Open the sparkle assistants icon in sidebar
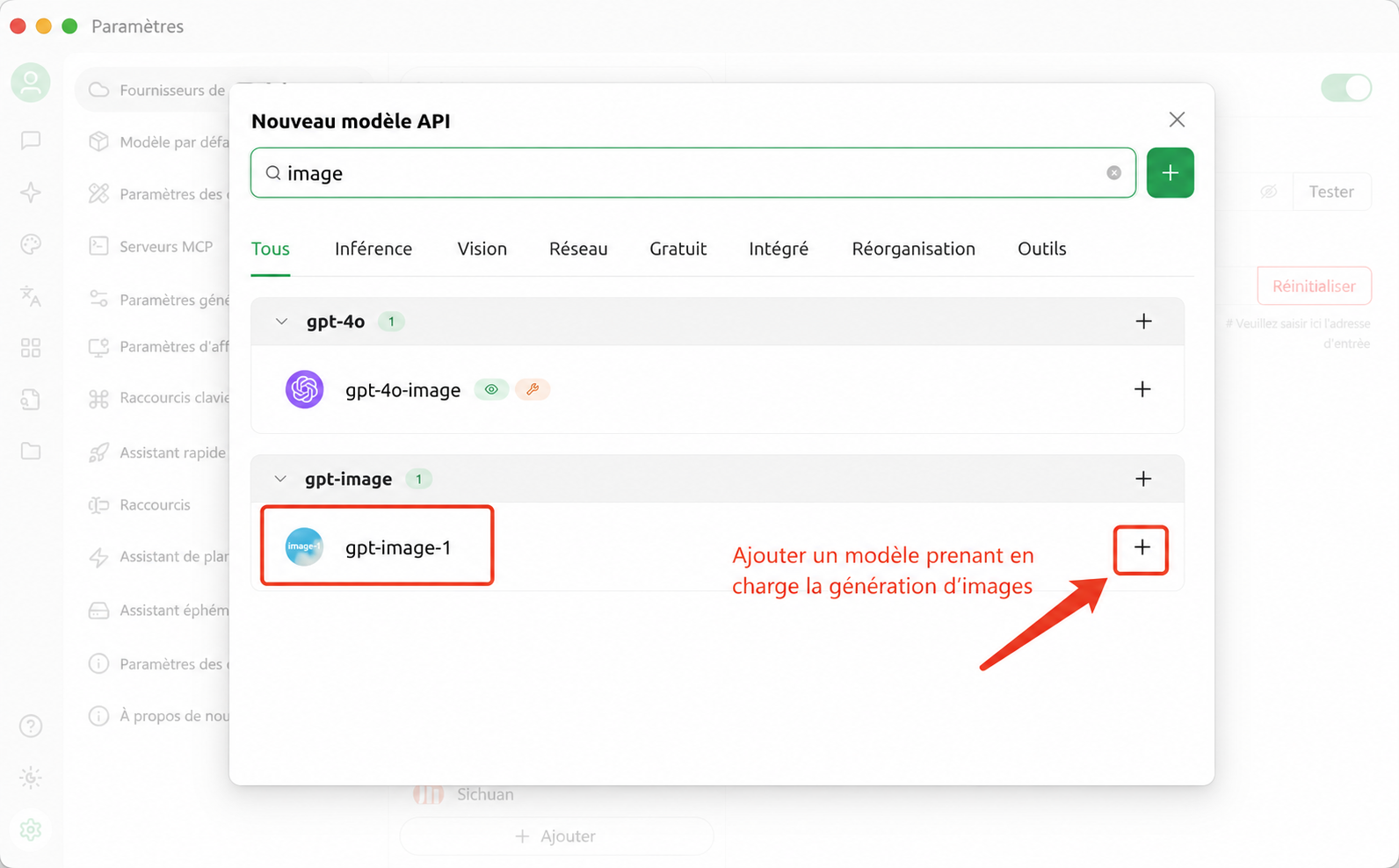Image resolution: width=1399 pixels, height=868 pixels. click(x=31, y=192)
